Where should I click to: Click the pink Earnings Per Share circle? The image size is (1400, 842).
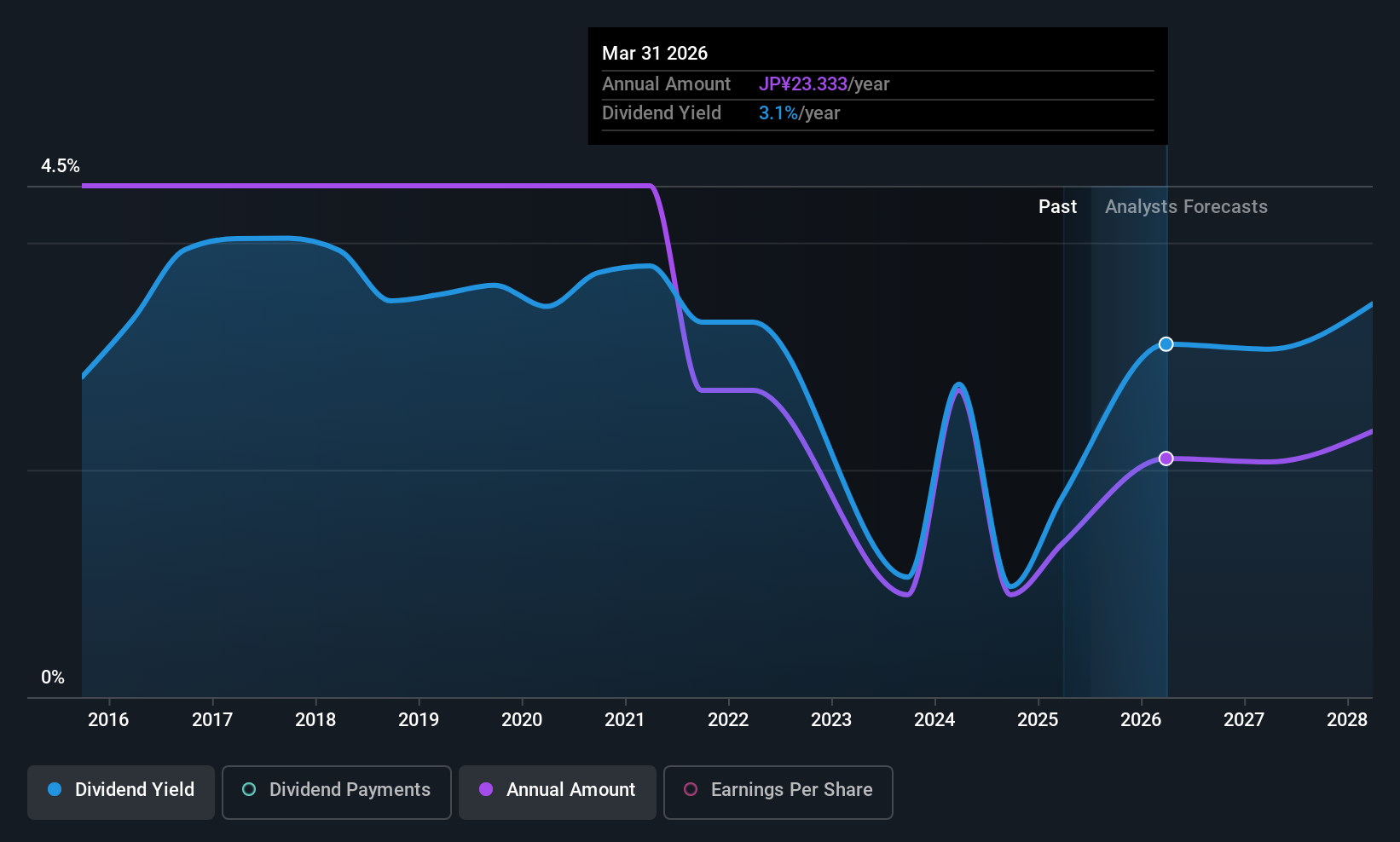point(691,789)
